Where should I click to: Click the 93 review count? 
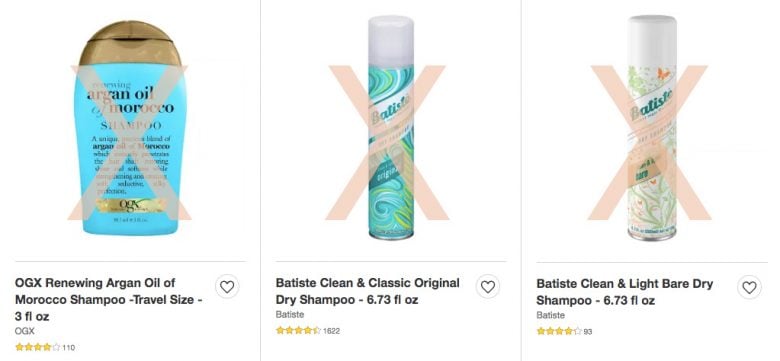pyautogui.click(x=588, y=332)
